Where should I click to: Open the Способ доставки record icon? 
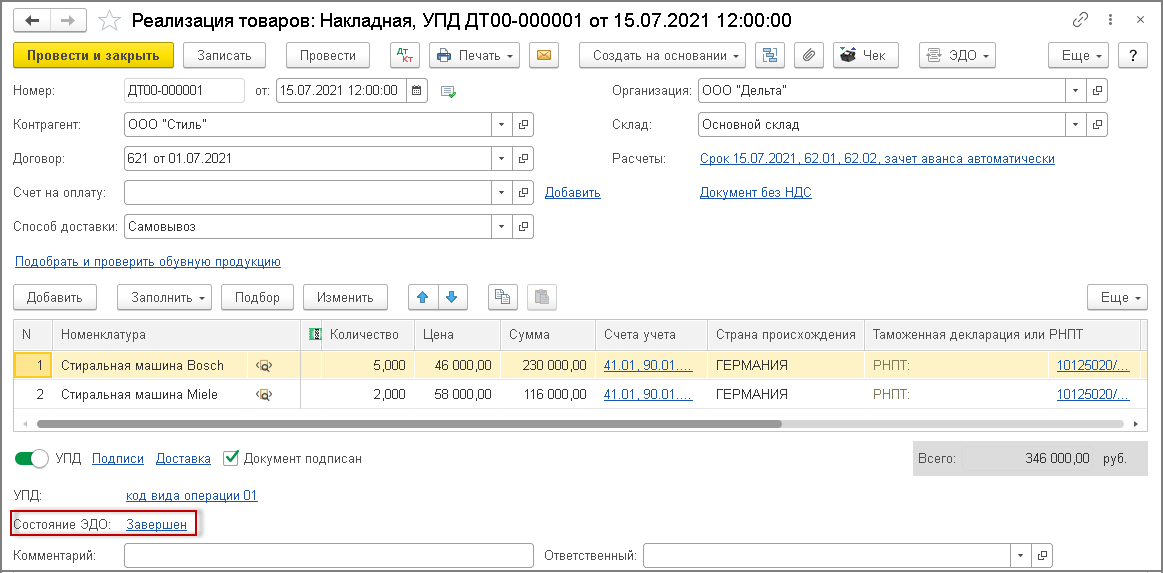(x=524, y=227)
